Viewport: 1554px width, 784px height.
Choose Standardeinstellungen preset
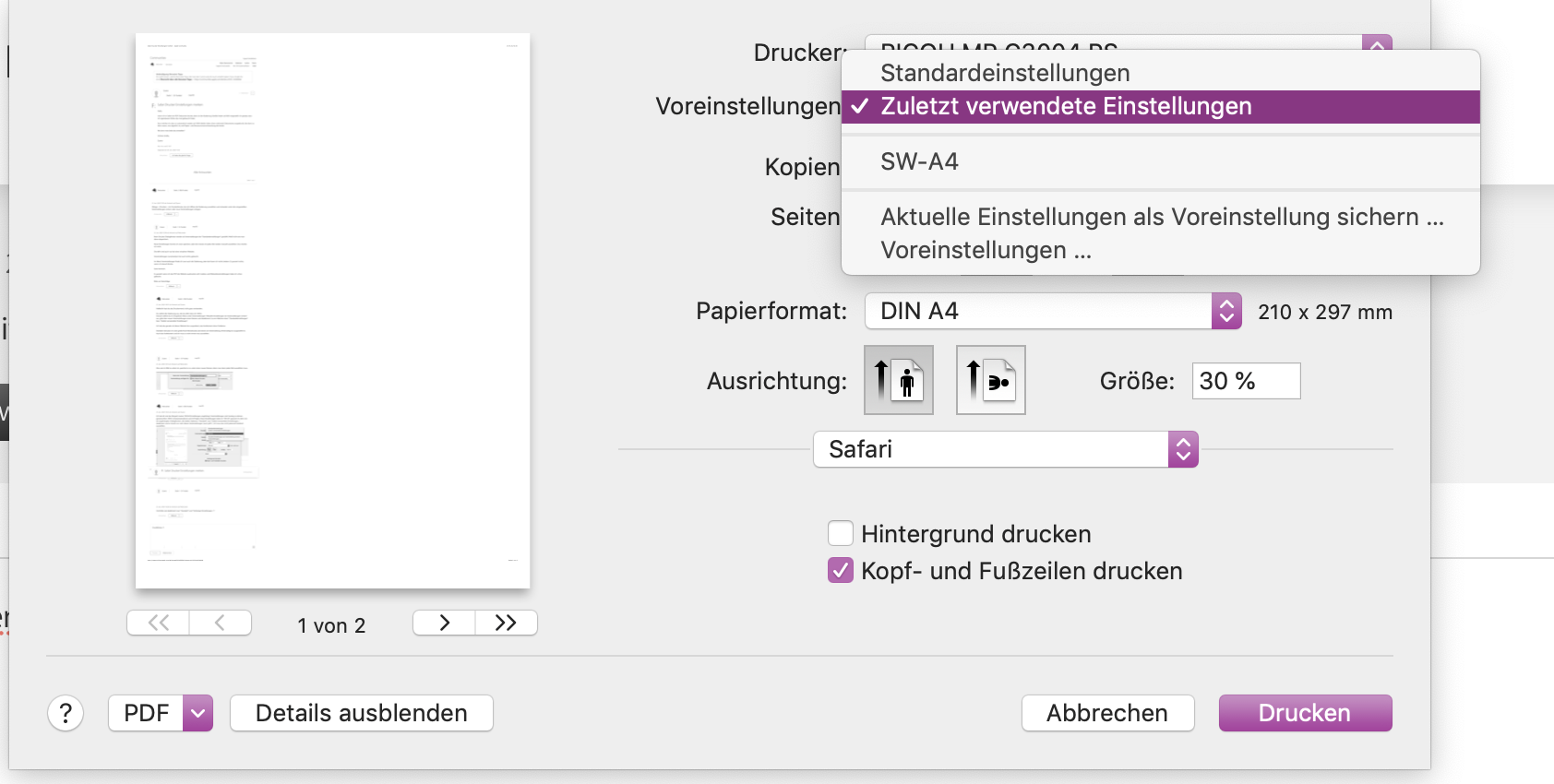tap(1005, 73)
